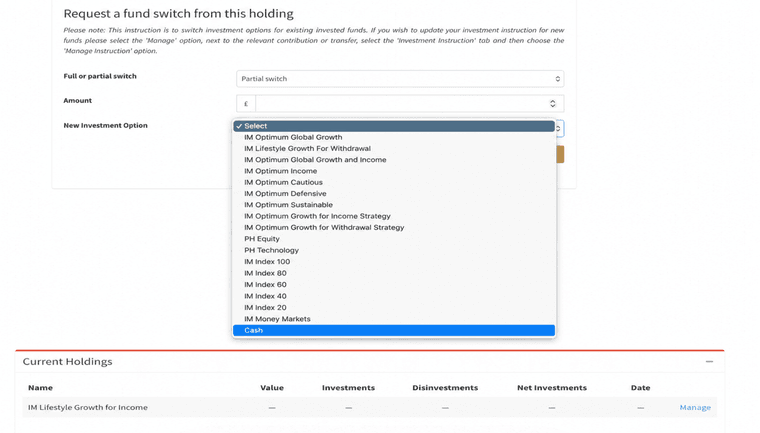Choose IM Optimum Cautious option
The image size is (760, 433).
(283, 182)
